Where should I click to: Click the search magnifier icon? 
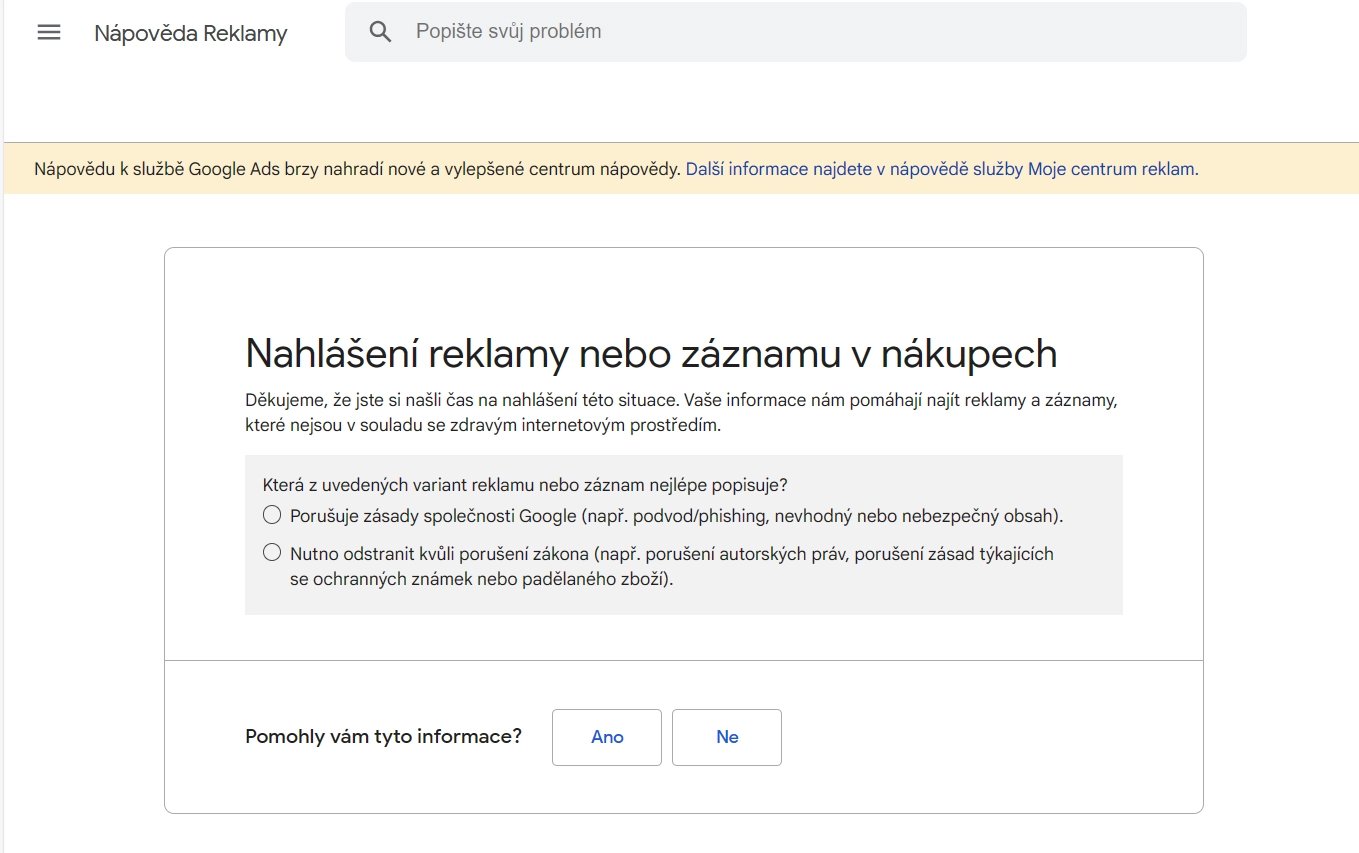point(380,32)
